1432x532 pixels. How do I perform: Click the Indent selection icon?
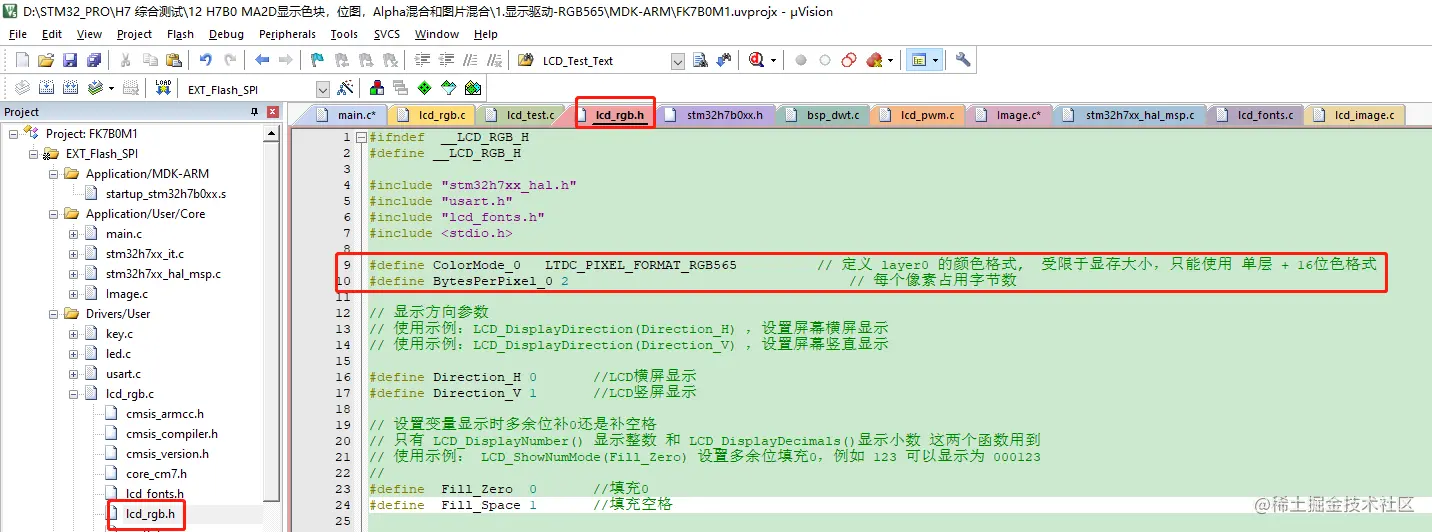pos(423,60)
